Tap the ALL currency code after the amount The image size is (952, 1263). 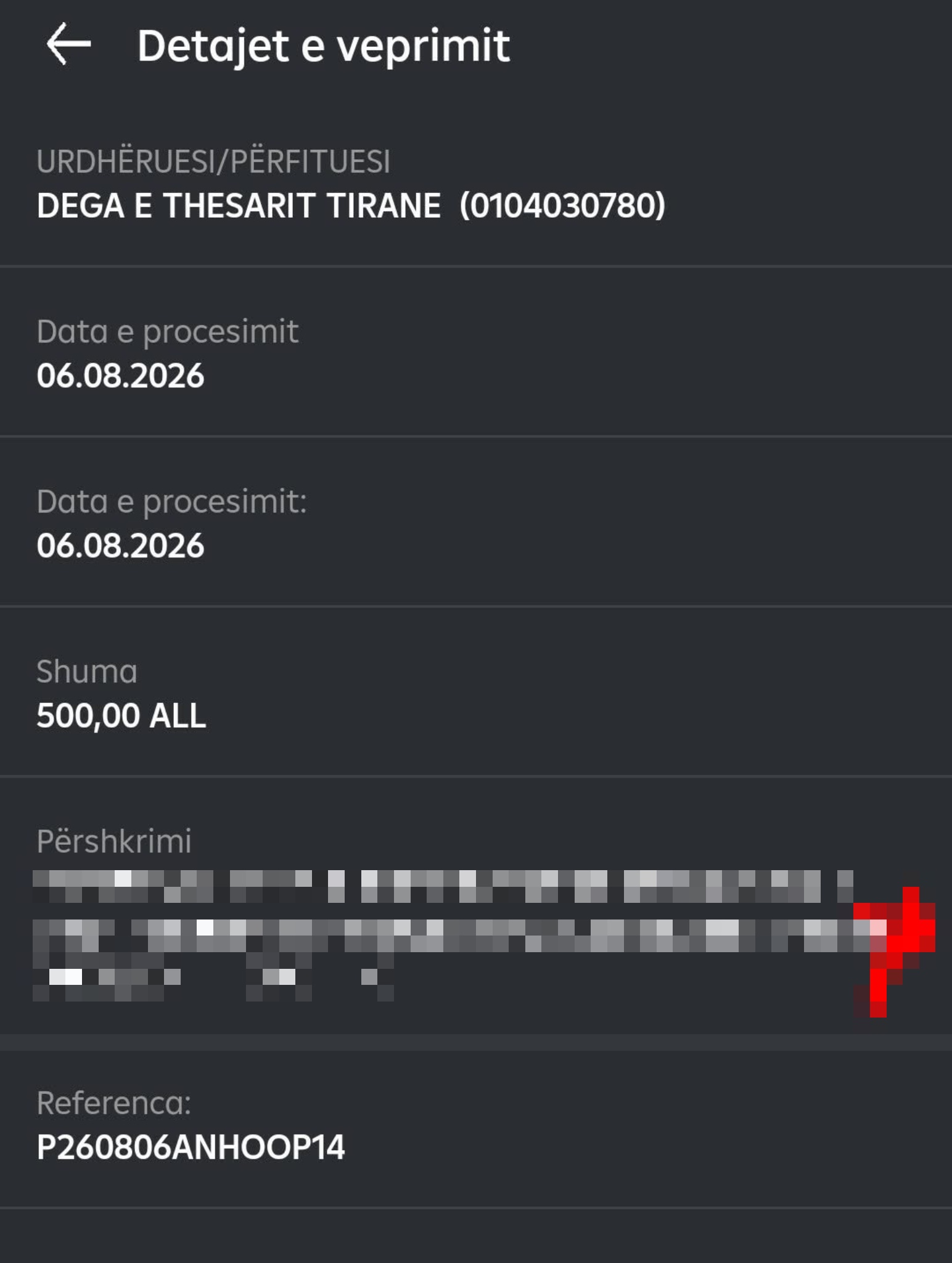tap(178, 716)
